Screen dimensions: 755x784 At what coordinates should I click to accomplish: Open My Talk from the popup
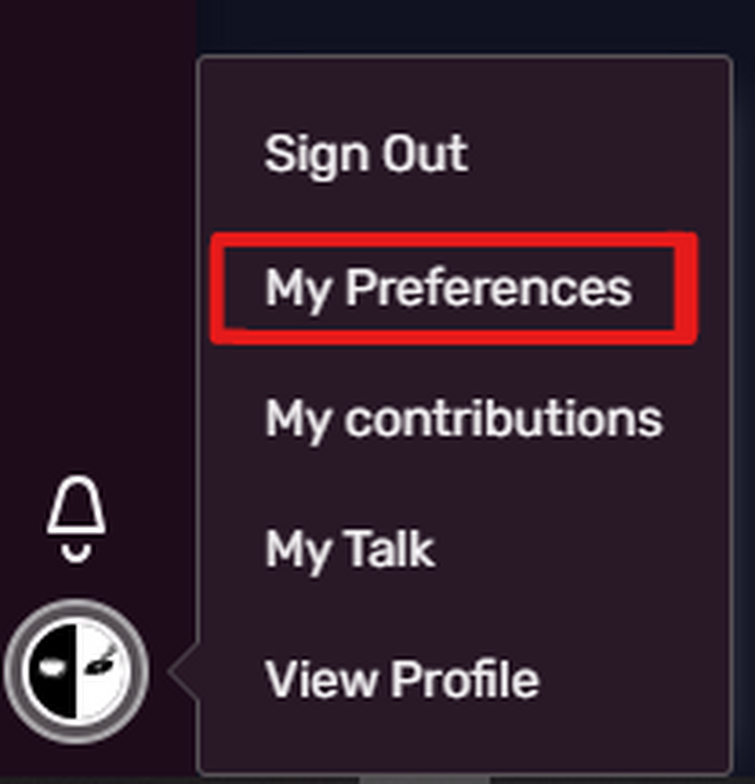coord(350,550)
